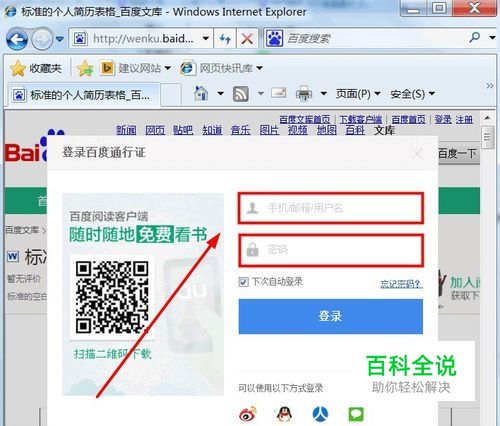
Task: Go to the 视频 video link
Action: [298, 130]
